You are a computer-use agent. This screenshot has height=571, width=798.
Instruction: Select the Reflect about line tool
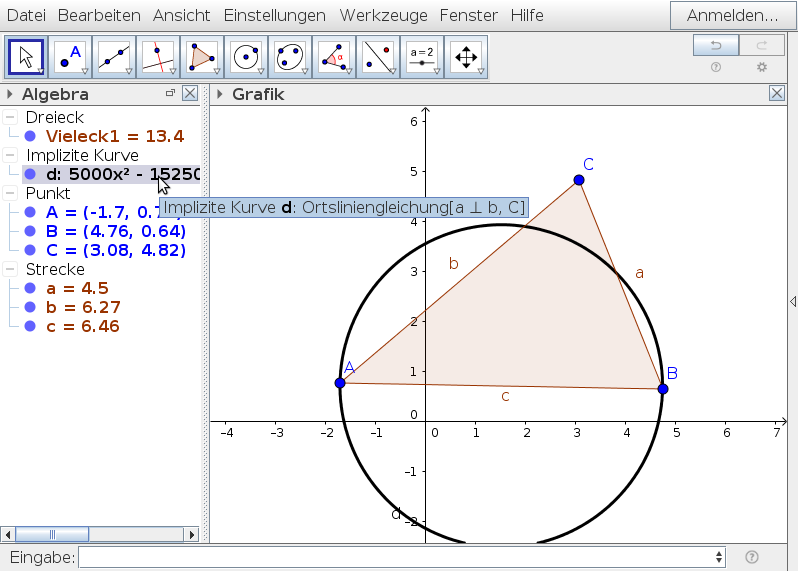coord(378,57)
